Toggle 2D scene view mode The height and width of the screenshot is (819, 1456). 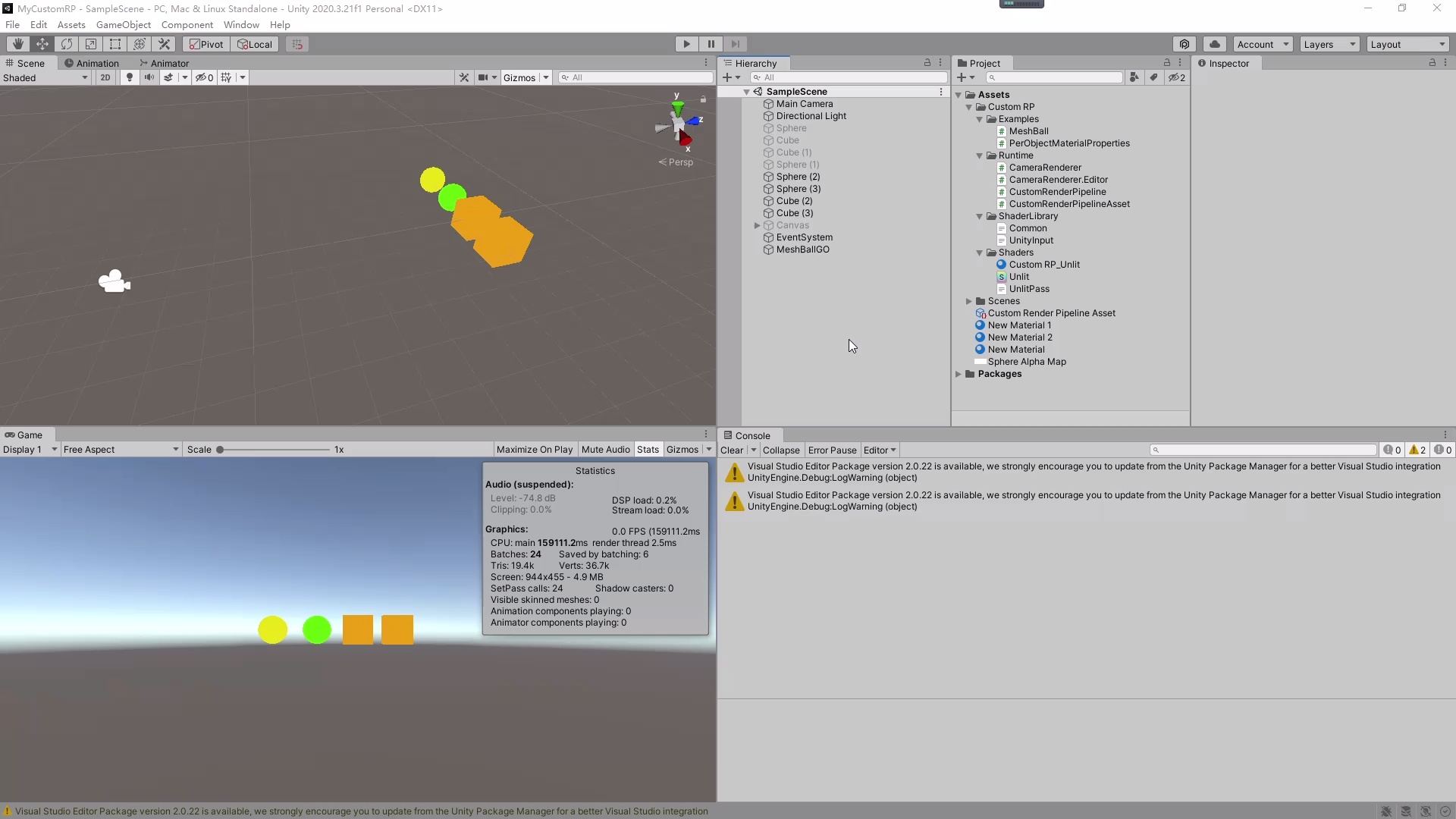[x=105, y=77]
